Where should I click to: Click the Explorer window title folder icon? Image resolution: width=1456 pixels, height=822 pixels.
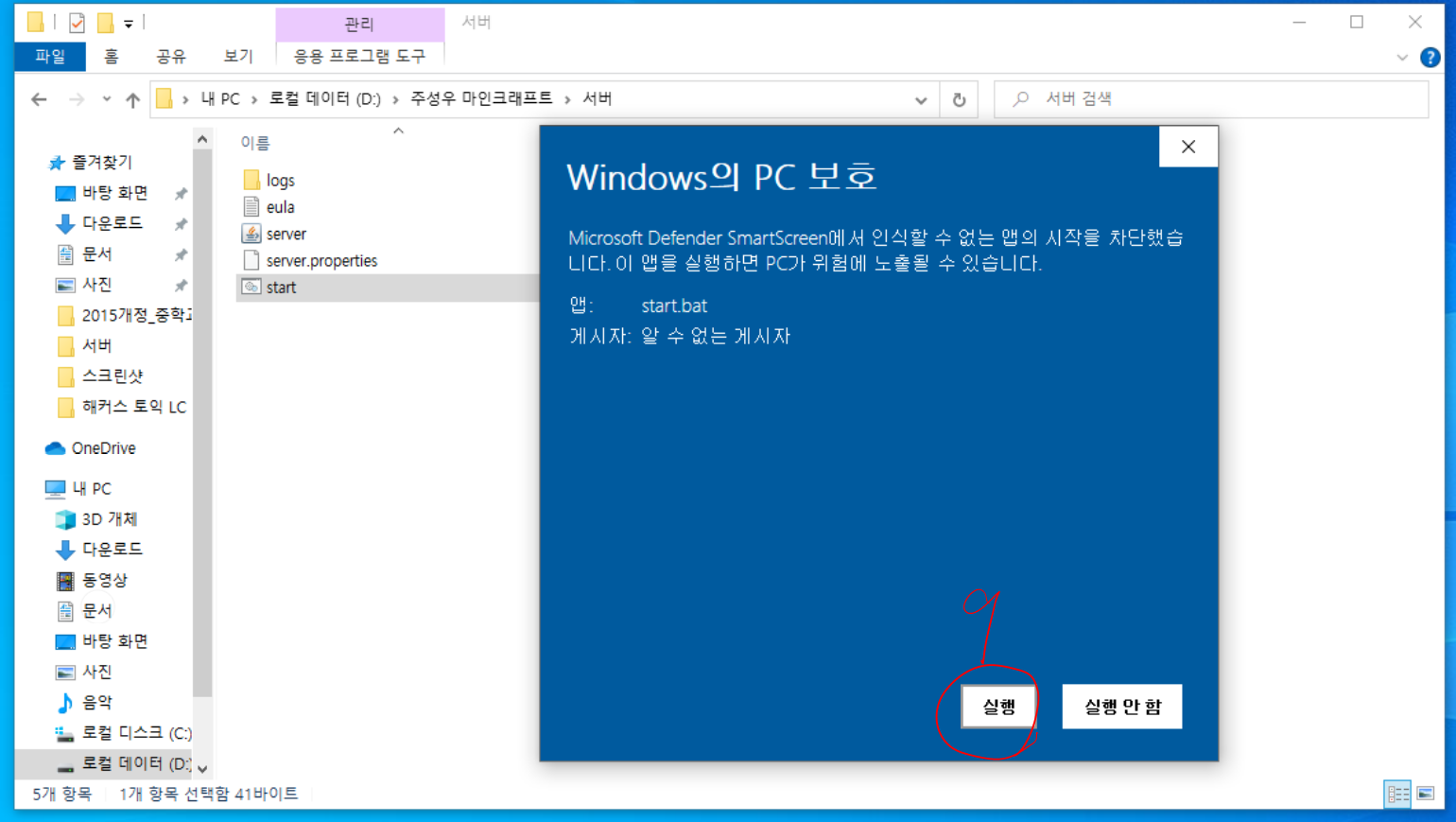35,22
